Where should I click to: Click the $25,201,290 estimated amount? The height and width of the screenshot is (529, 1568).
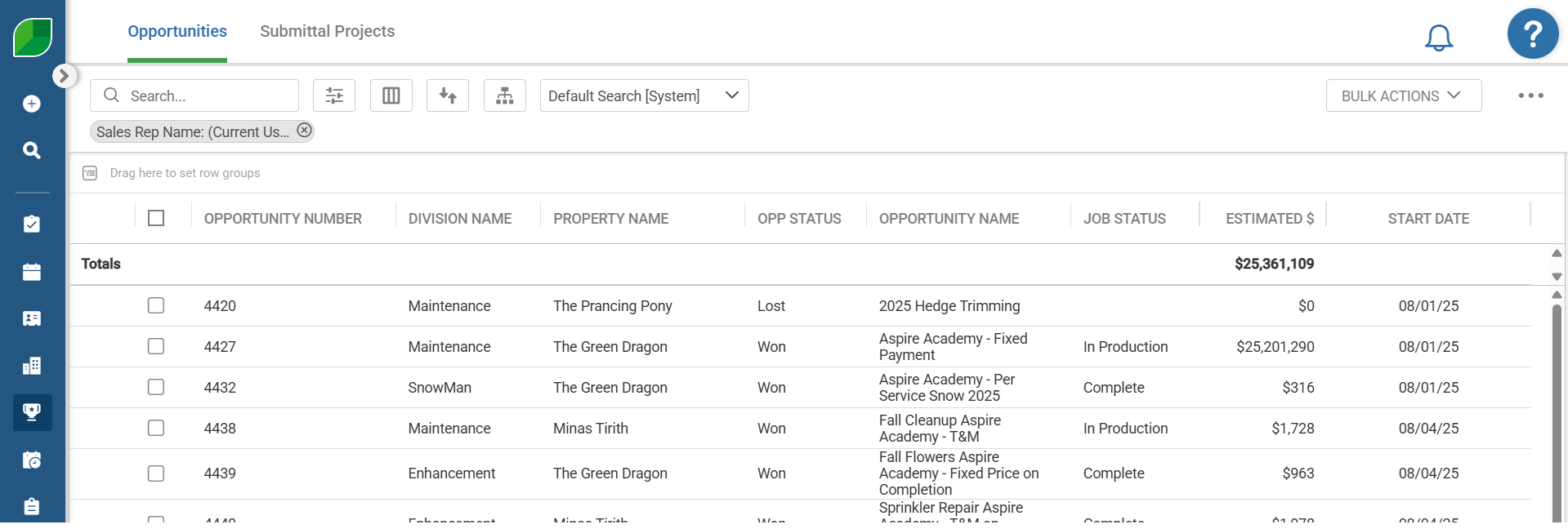(1275, 347)
